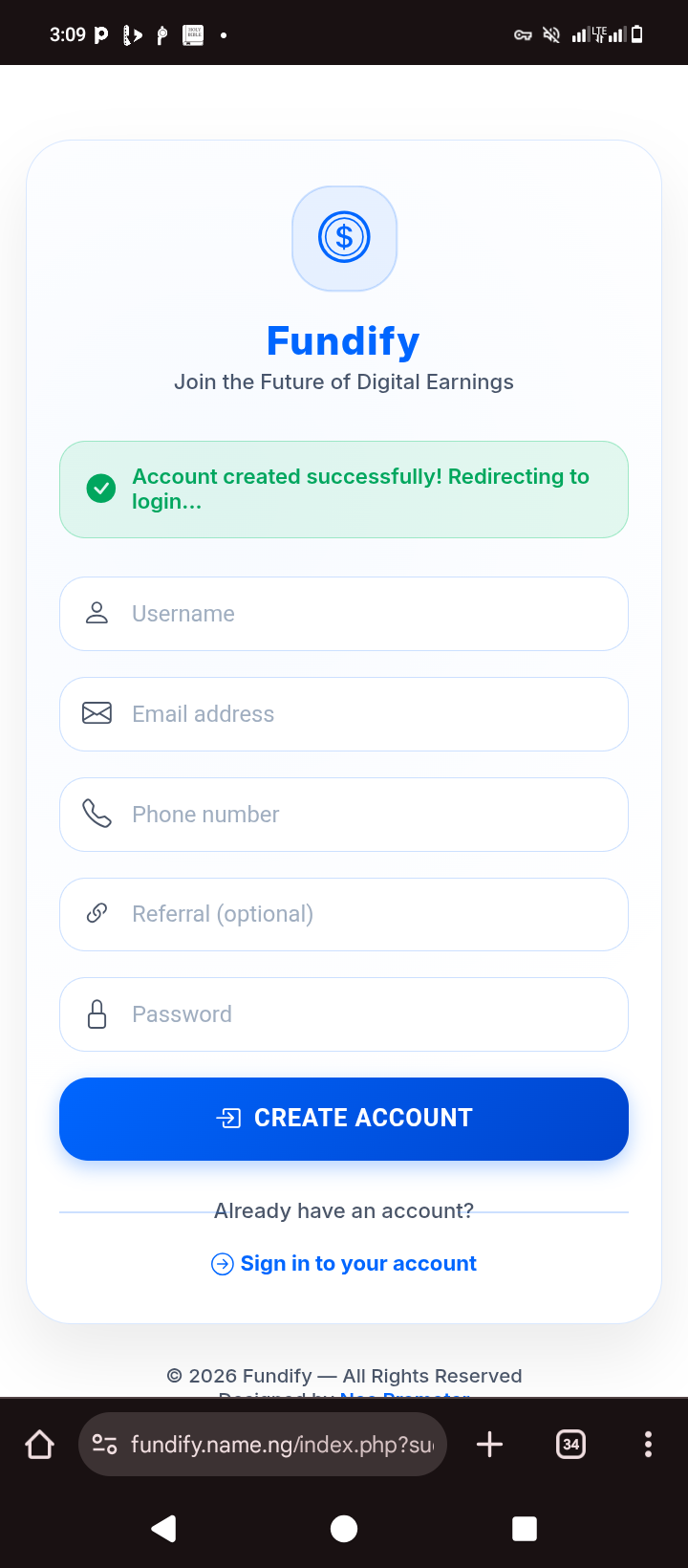This screenshot has height=1568, width=688.
Task: Tap the link icon beside Referral
Action: point(97,913)
